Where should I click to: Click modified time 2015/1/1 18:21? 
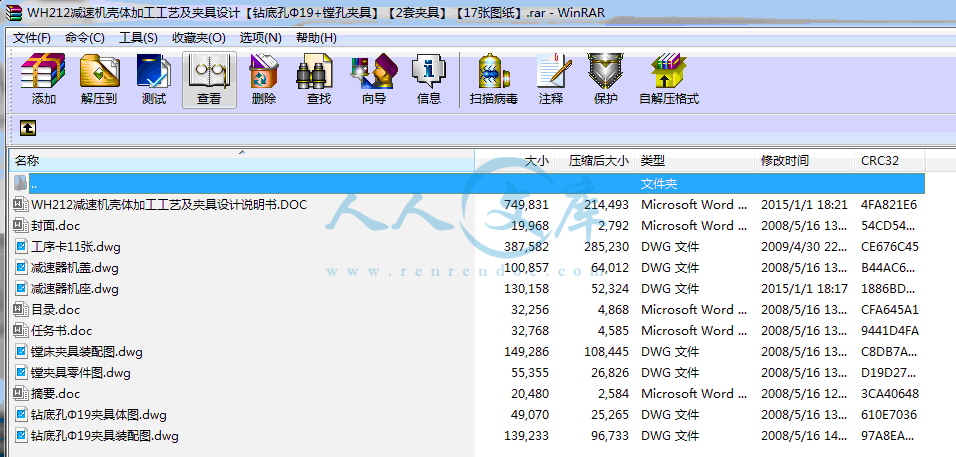804,205
